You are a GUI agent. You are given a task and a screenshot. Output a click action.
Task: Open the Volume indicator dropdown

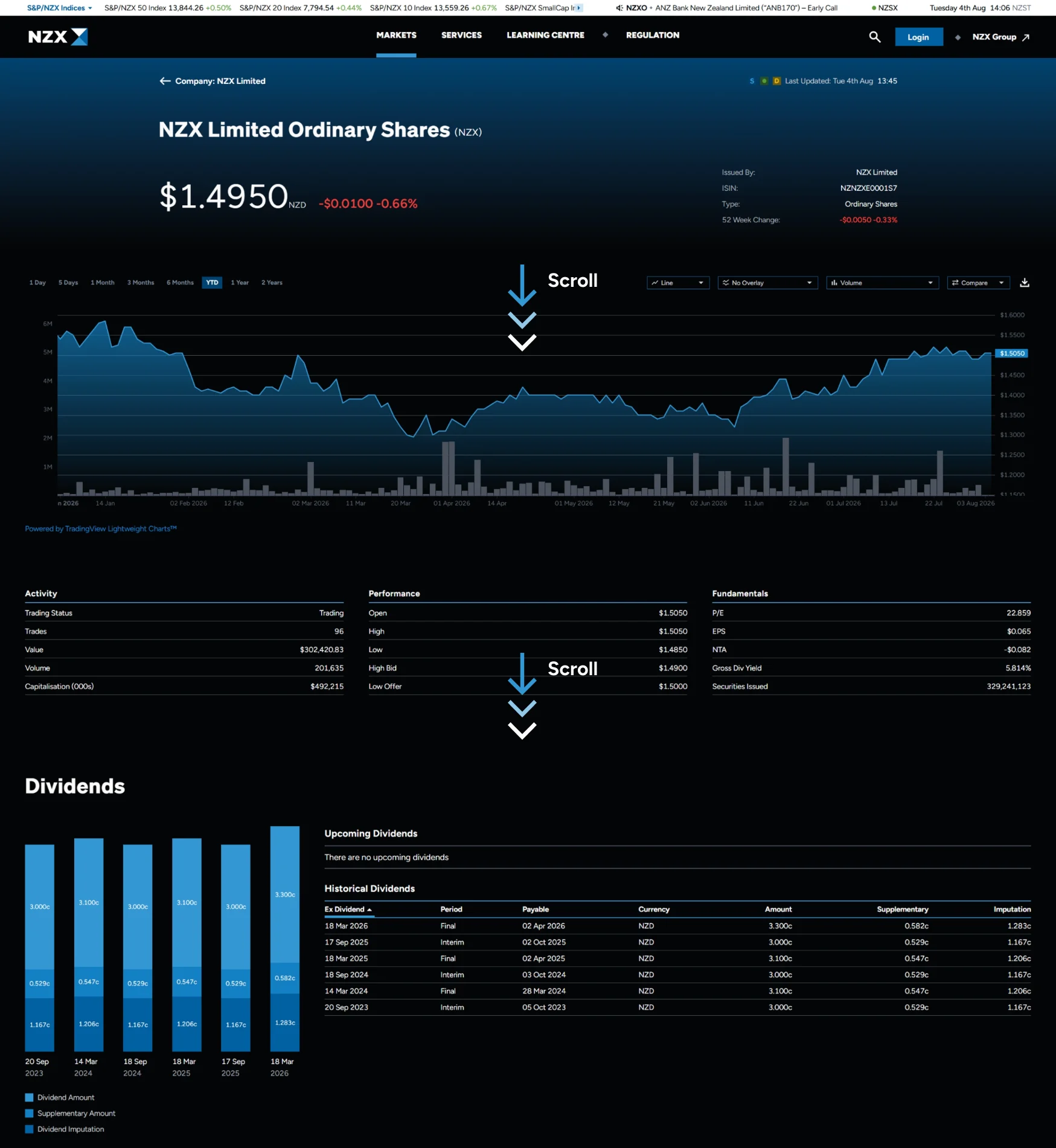882,283
